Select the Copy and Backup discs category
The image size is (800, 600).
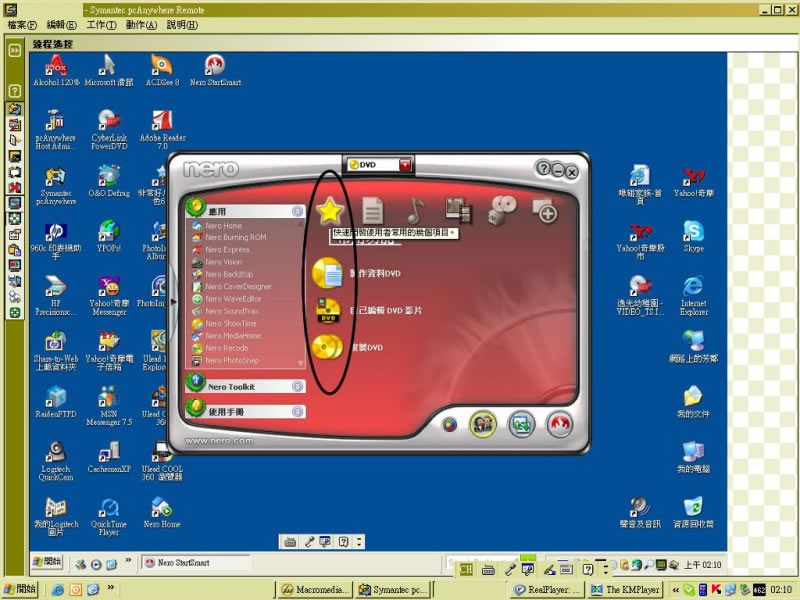(x=502, y=210)
